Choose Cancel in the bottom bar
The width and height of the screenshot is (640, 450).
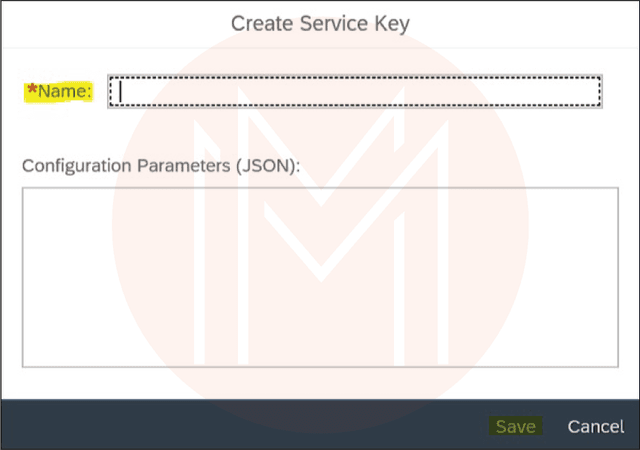click(x=595, y=426)
